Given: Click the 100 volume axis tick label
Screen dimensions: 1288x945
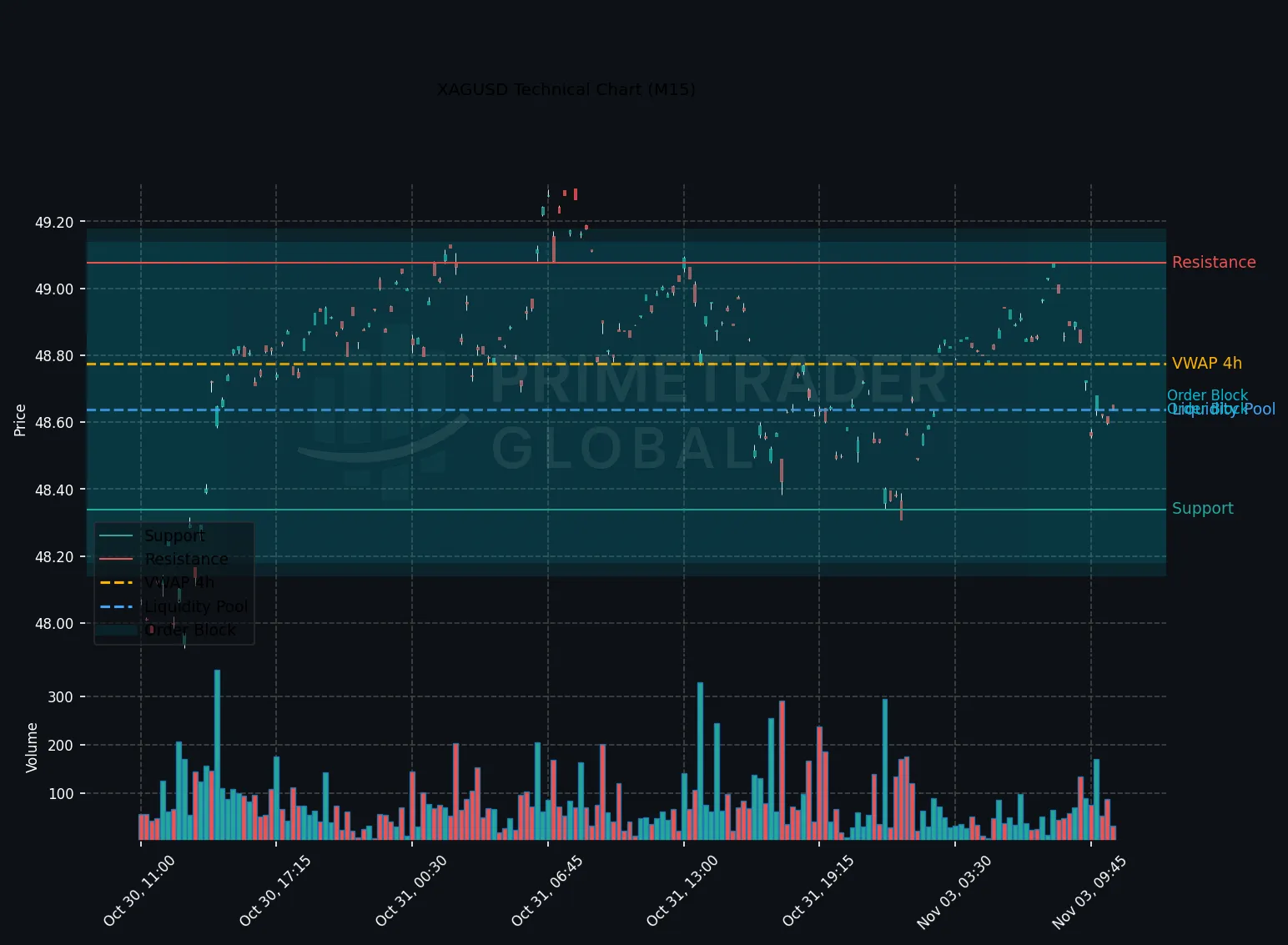Looking at the screenshot, I should (x=61, y=794).
